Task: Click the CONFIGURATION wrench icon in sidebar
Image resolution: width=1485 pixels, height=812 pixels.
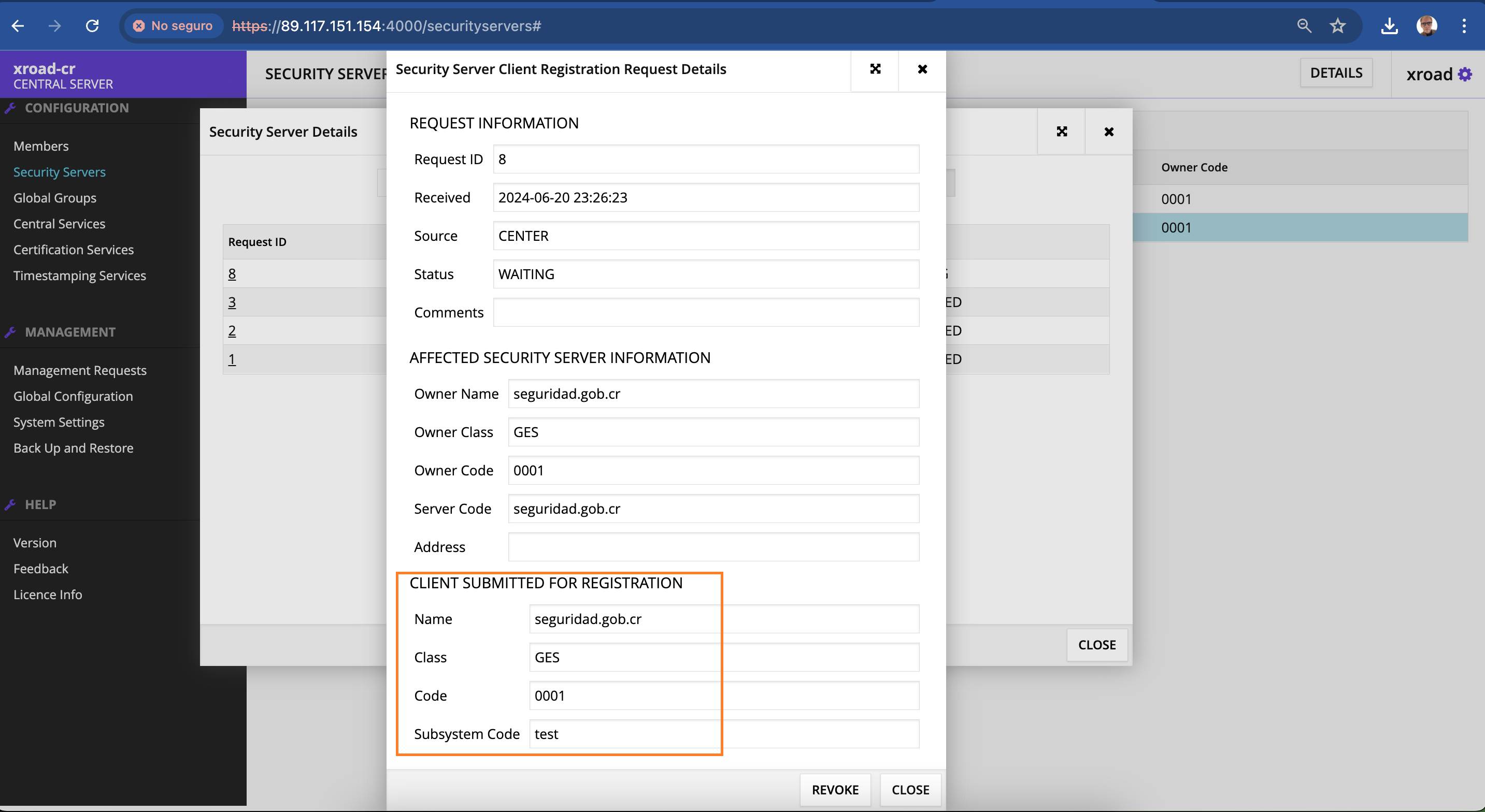Action: pyautogui.click(x=10, y=108)
